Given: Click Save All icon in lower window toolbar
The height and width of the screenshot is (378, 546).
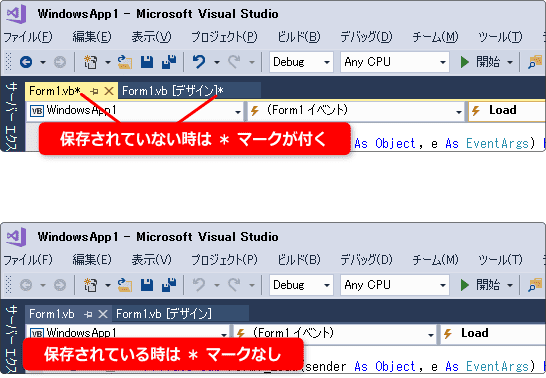Looking at the screenshot, I should (x=169, y=285).
